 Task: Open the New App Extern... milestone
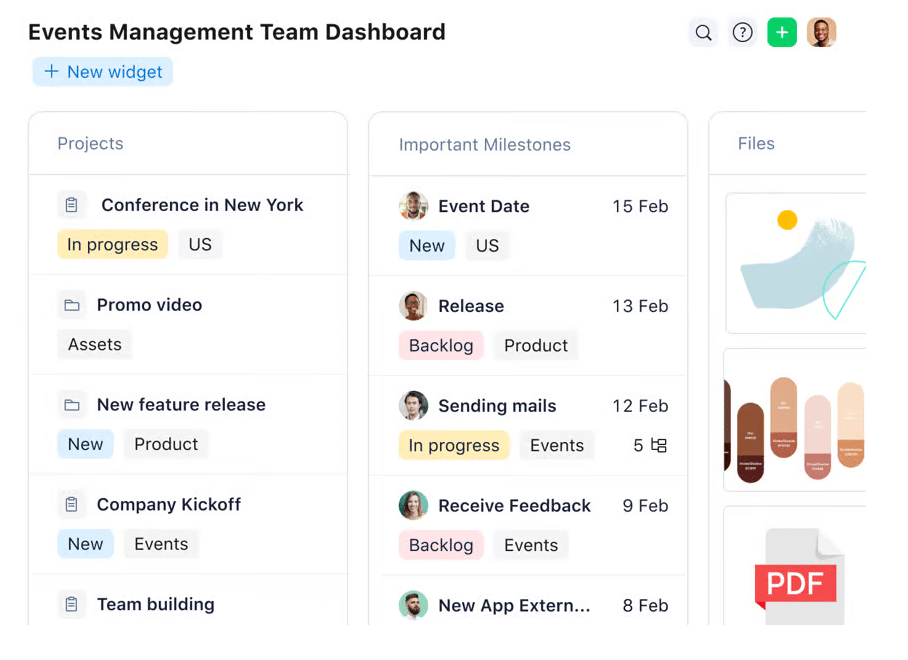point(514,605)
